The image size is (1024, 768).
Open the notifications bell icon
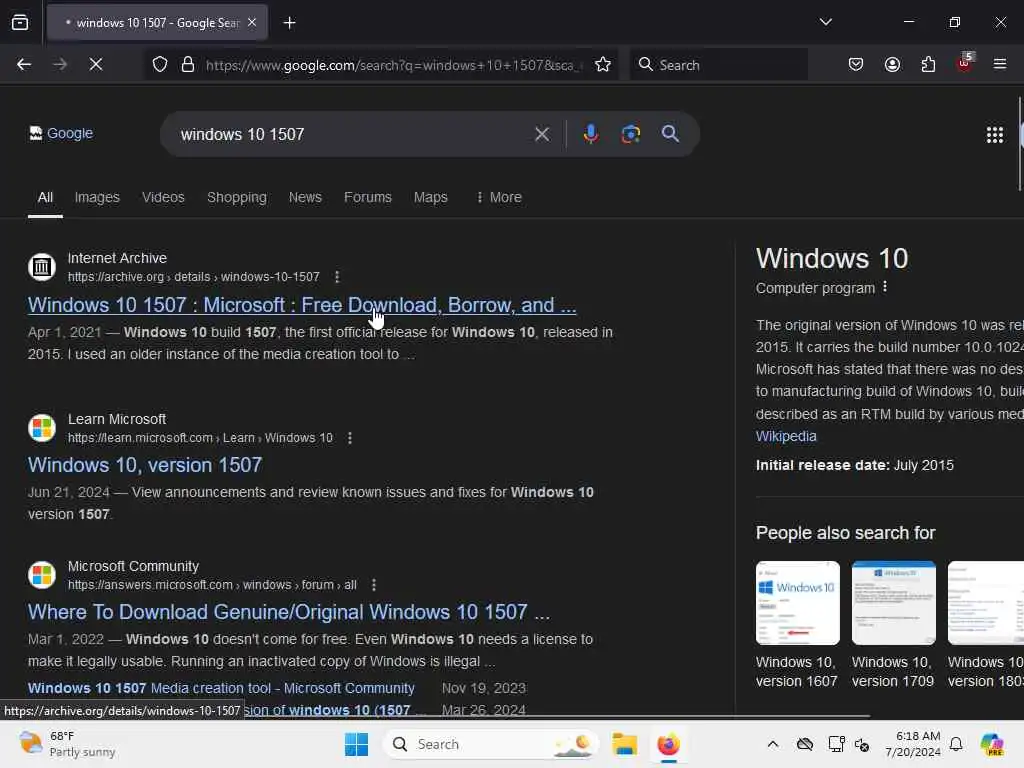[956, 744]
